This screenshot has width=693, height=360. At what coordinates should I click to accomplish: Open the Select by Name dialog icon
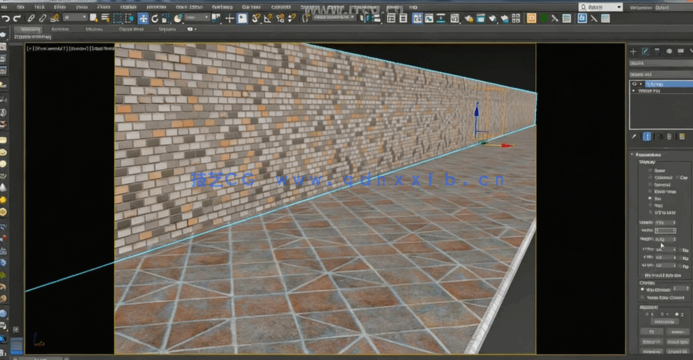click(x=105, y=18)
